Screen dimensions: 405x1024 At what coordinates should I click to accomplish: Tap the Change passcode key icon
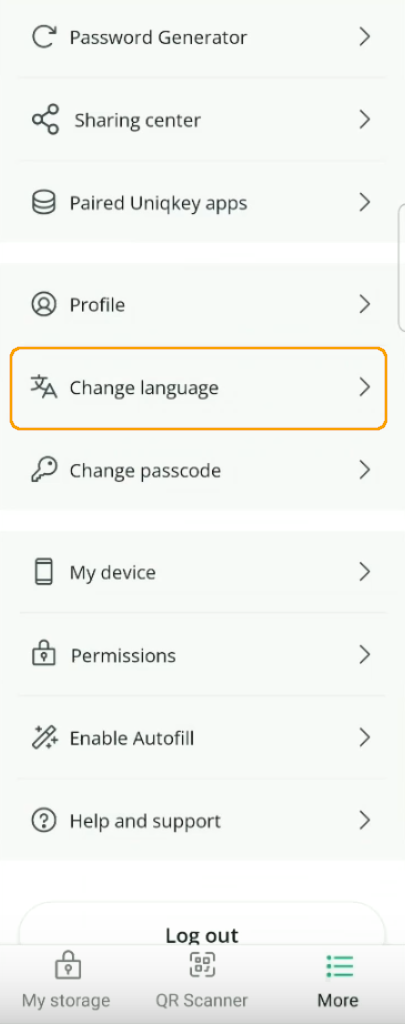(44, 470)
